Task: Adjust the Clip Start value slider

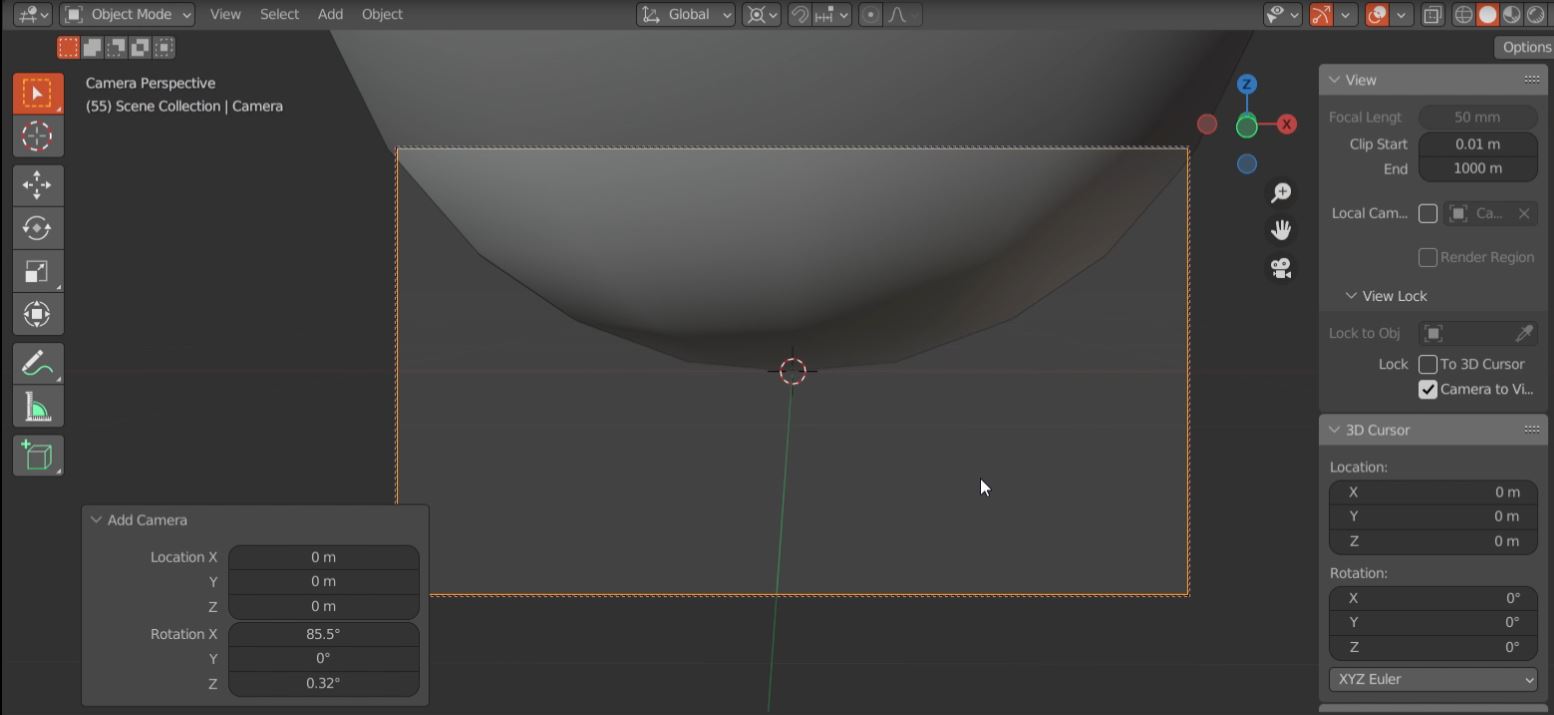Action: click(x=1477, y=143)
